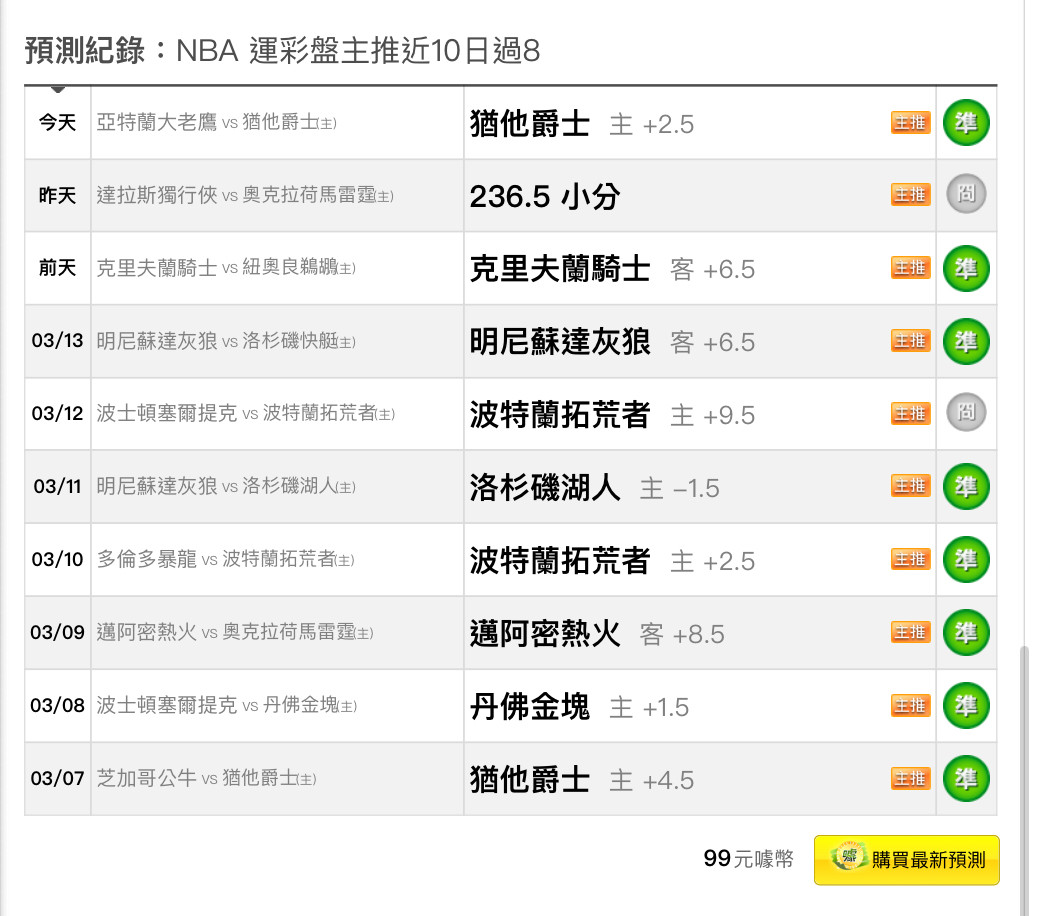Click green 準 icon in 03/08 row
1038x916 pixels.
click(x=966, y=705)
